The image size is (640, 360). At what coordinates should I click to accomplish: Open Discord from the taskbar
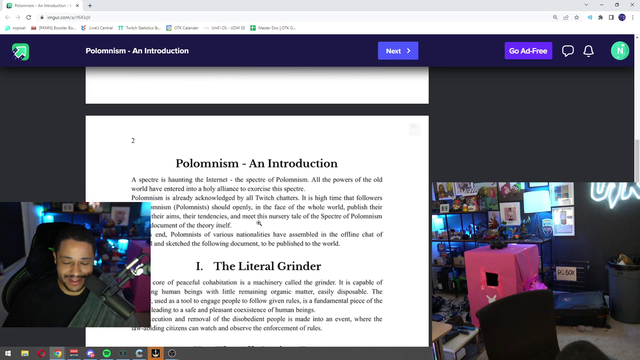click(90, 353)
